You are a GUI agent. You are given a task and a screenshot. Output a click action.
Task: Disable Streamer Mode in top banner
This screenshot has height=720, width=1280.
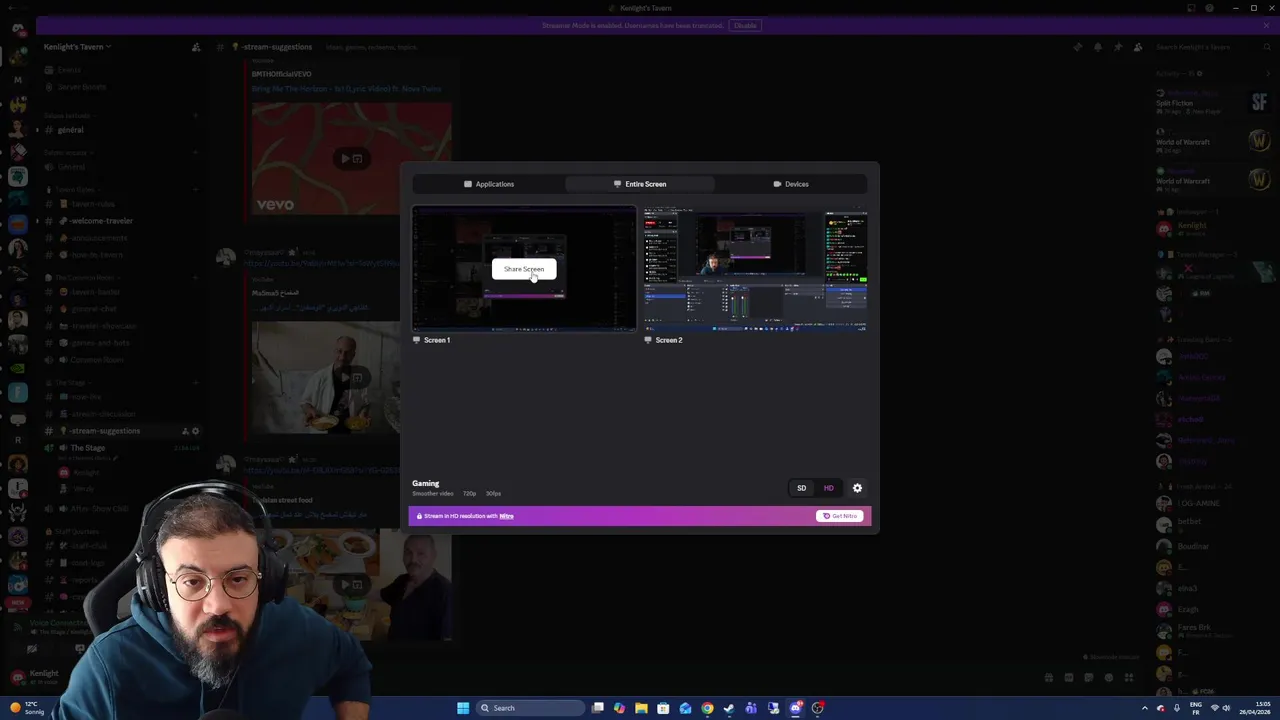(x=745, y=25)
